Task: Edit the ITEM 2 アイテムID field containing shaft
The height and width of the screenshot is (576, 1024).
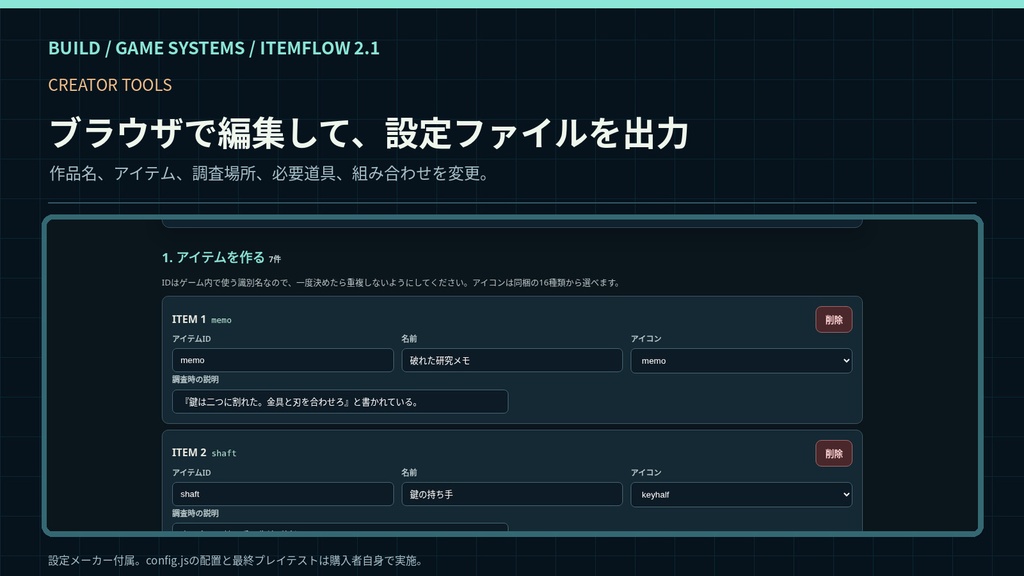Action: tap(283, 494)
